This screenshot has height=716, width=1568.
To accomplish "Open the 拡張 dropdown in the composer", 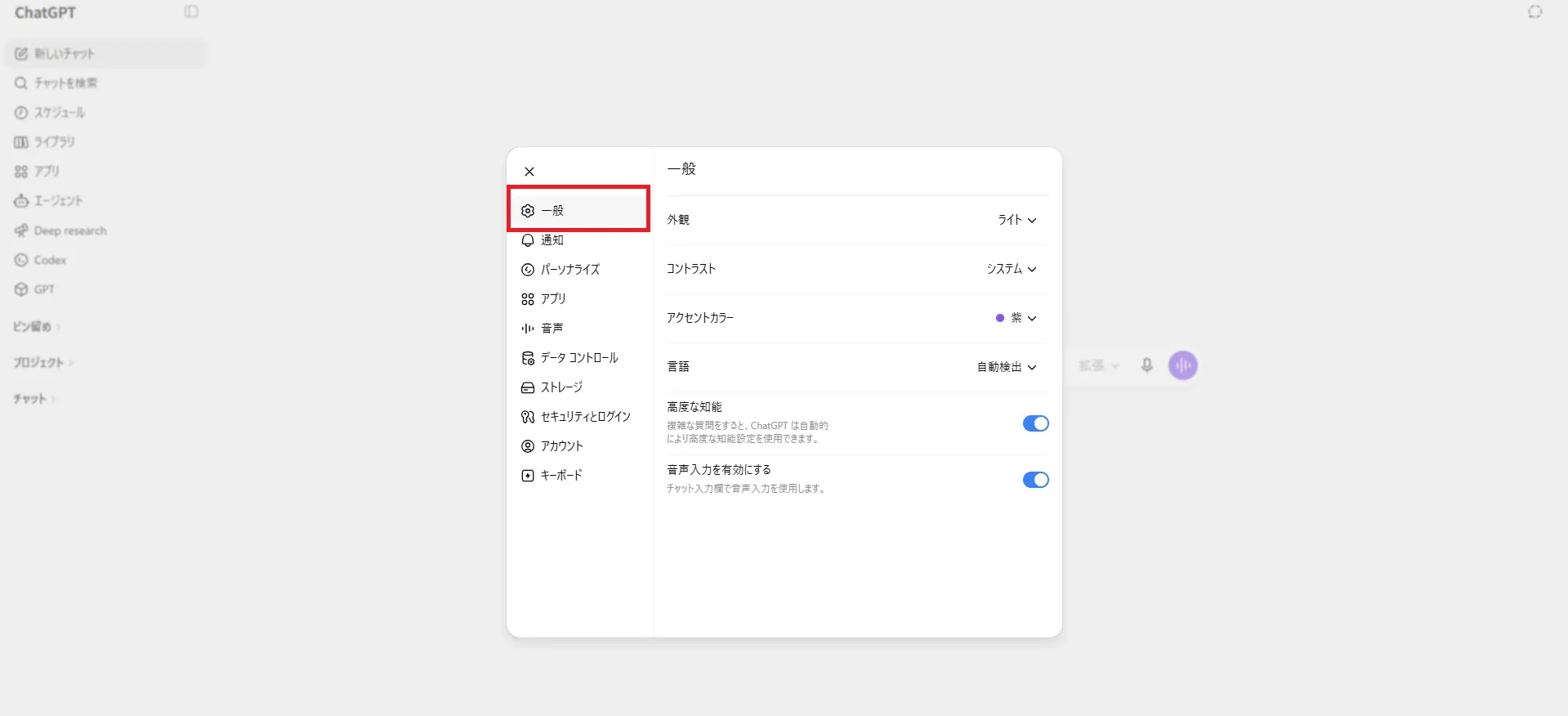I will pos(1099,365).
